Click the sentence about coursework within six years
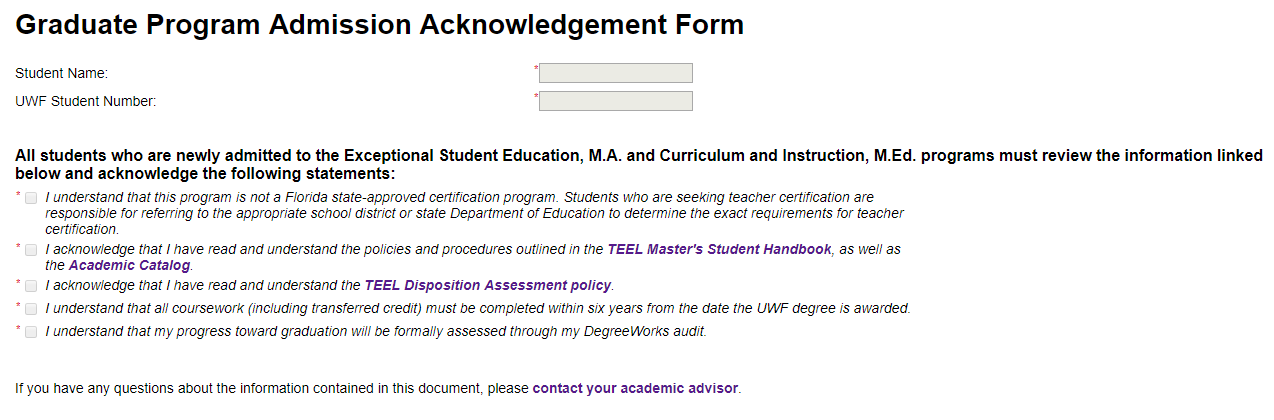 (x=478, y=308)
